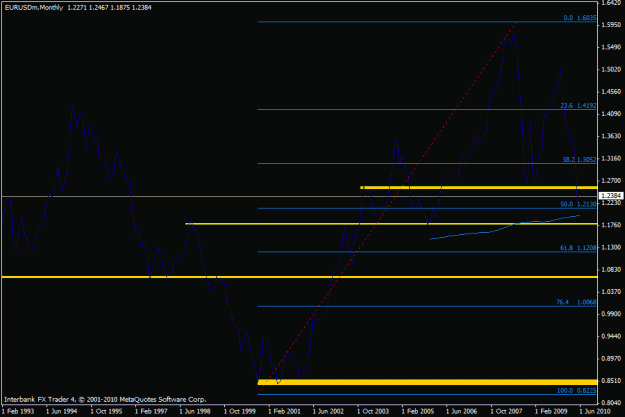Select the yellow horizontal line near 1.1760
This screenshot has height=417, width=625.
pos(391,224)
